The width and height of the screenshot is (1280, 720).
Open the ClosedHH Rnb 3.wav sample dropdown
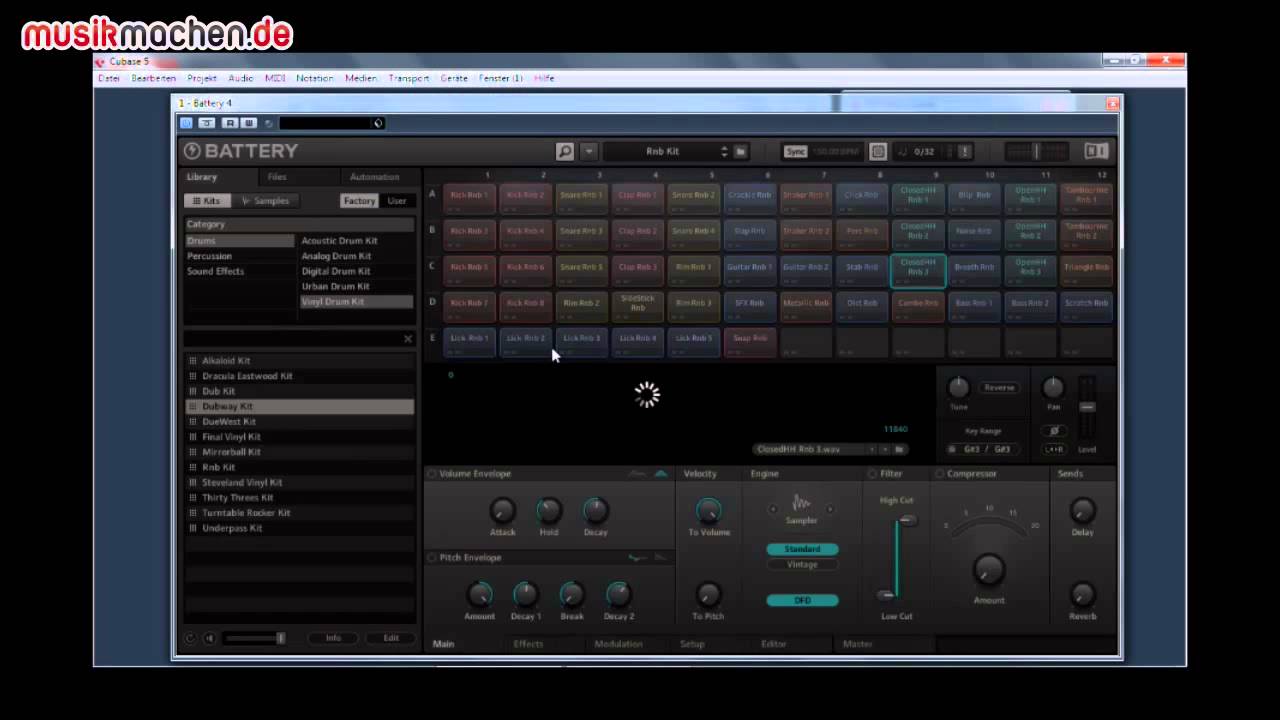(884, 449)
